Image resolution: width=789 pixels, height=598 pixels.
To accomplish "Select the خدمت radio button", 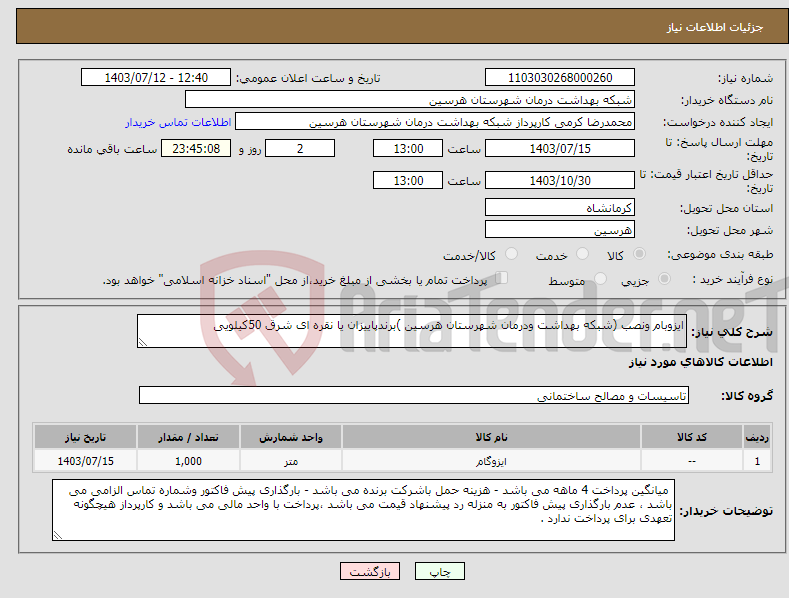I will [582, 254].
